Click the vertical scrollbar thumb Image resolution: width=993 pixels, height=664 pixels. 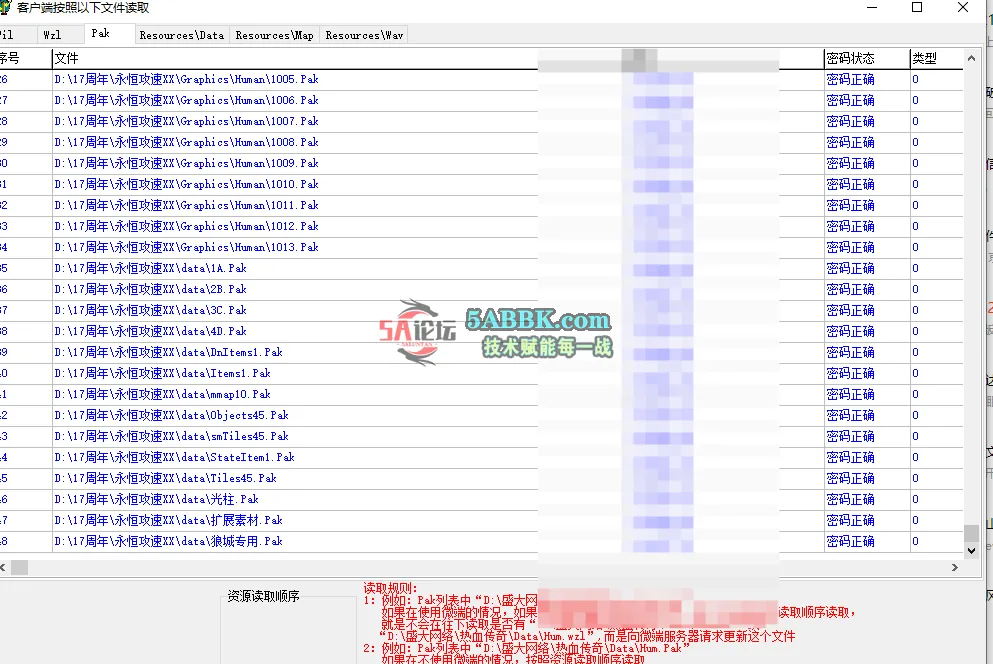coord(971,533)
